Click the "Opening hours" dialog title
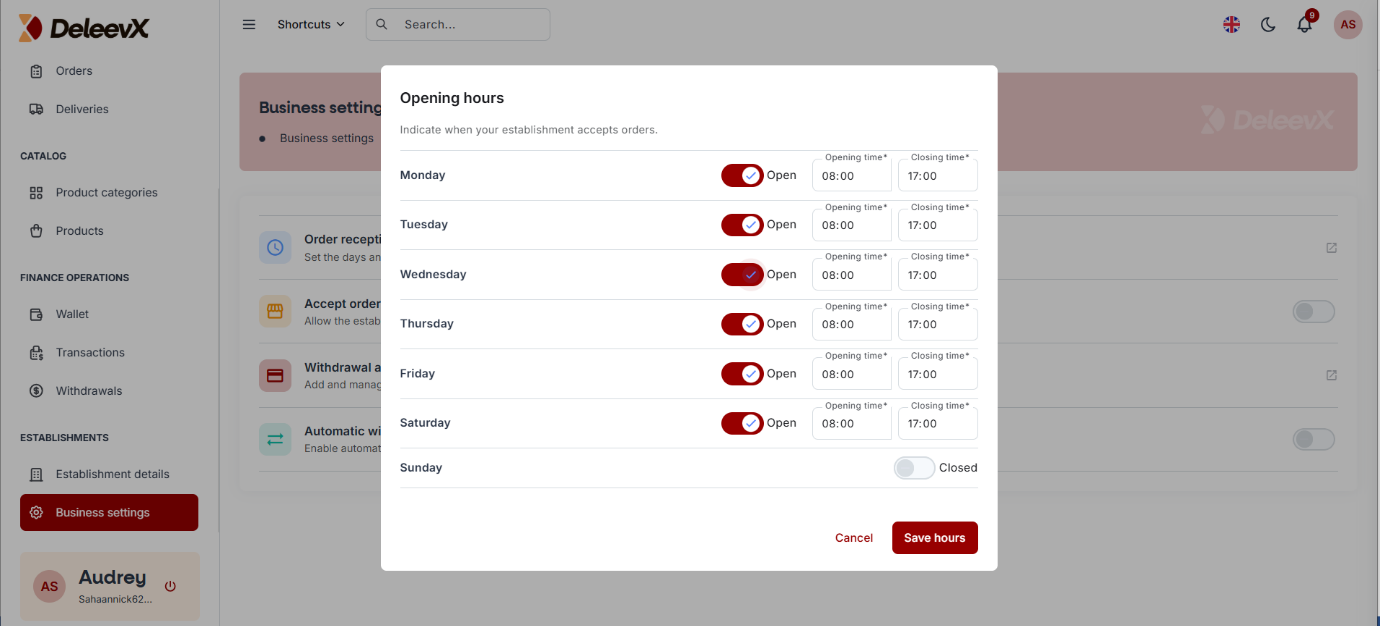The width and height of the screenshot is (1380, 626). point(452,98)
